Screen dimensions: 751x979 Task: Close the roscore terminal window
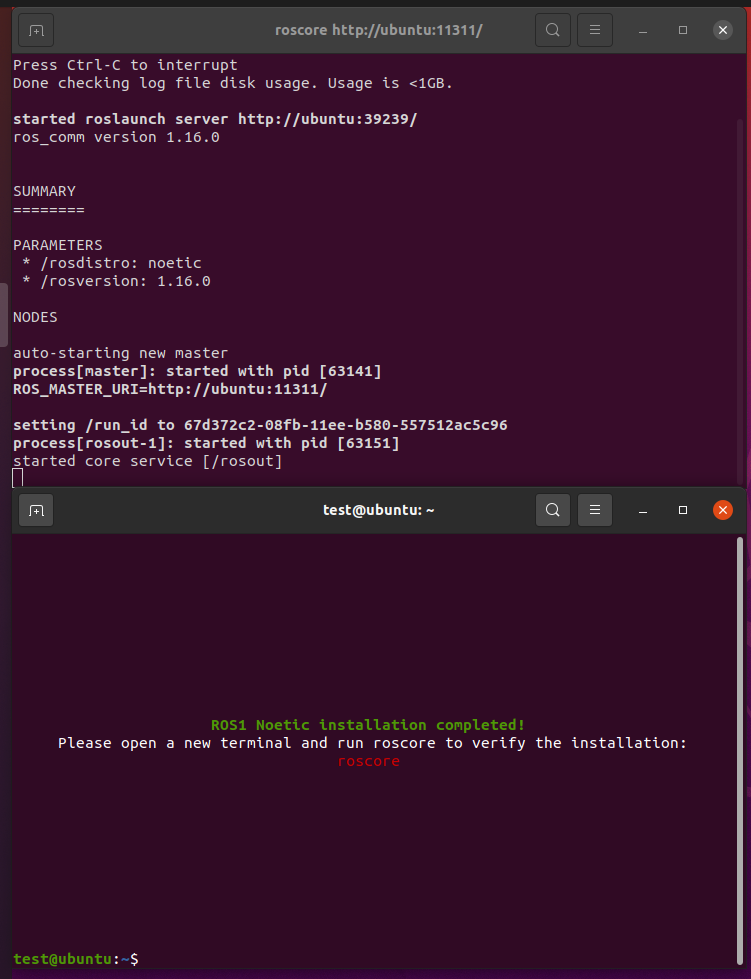(723, 30)
